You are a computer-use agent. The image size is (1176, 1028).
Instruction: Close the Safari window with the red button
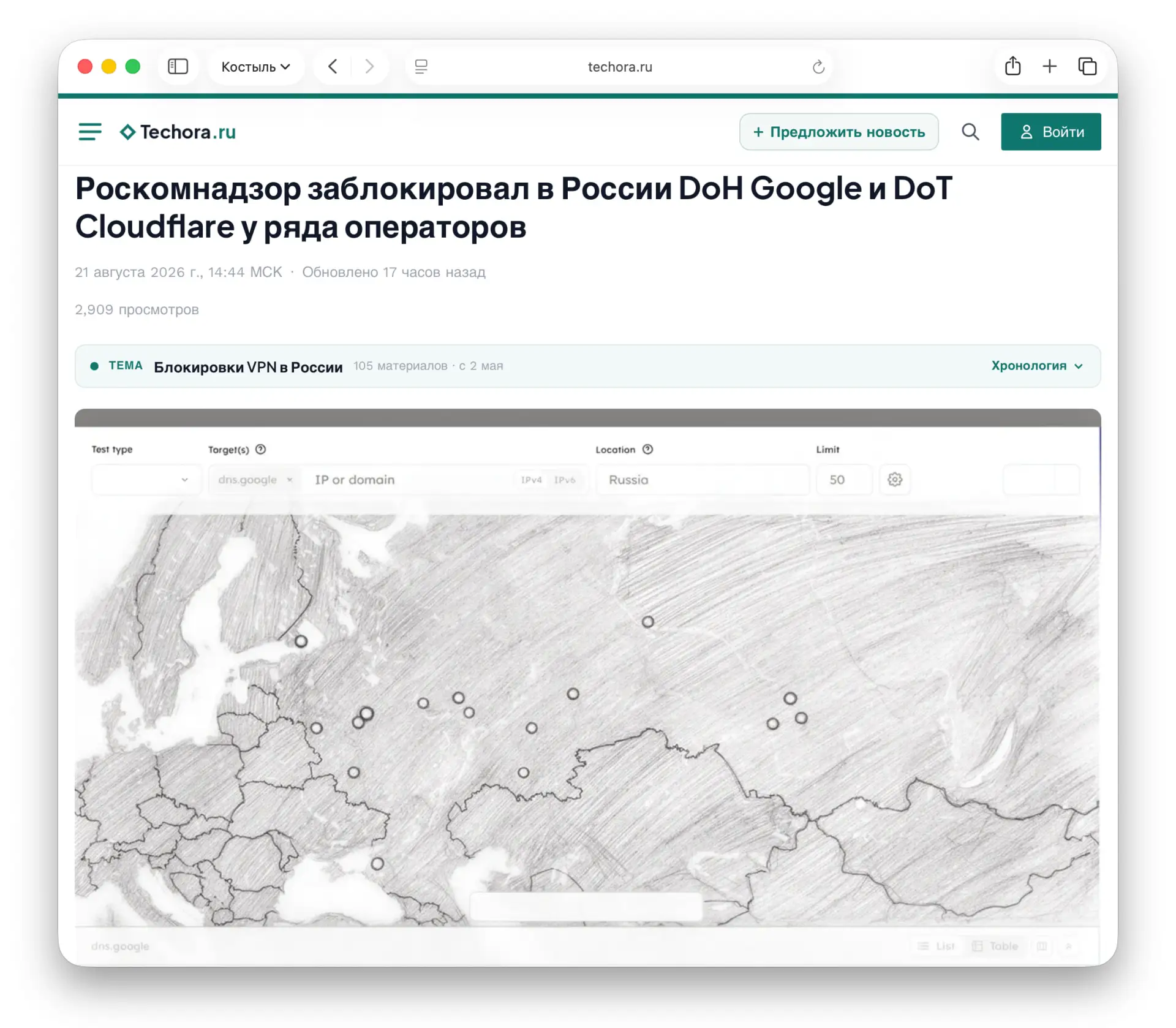(x=85, y=66)
